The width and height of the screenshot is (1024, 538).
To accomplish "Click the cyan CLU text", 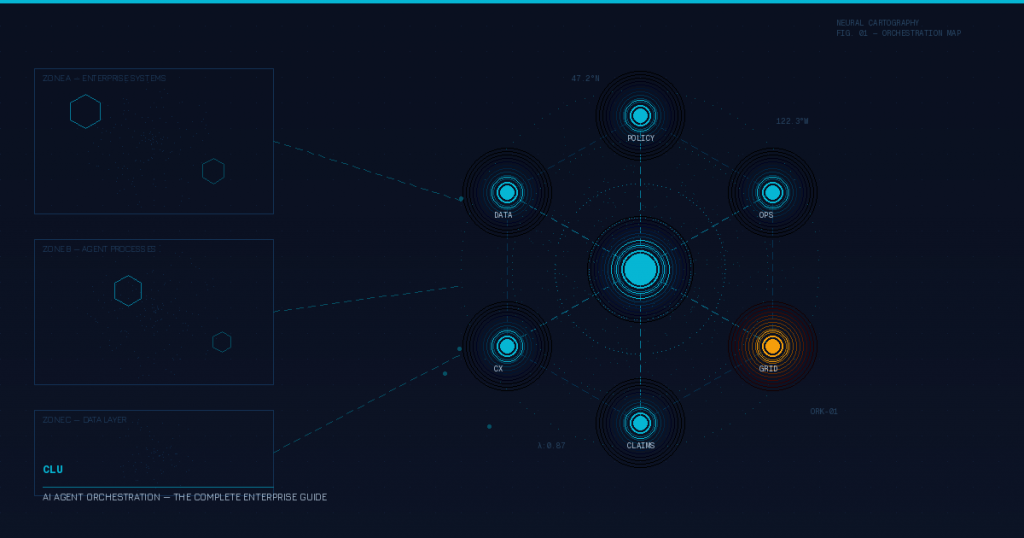I will 53,470.
